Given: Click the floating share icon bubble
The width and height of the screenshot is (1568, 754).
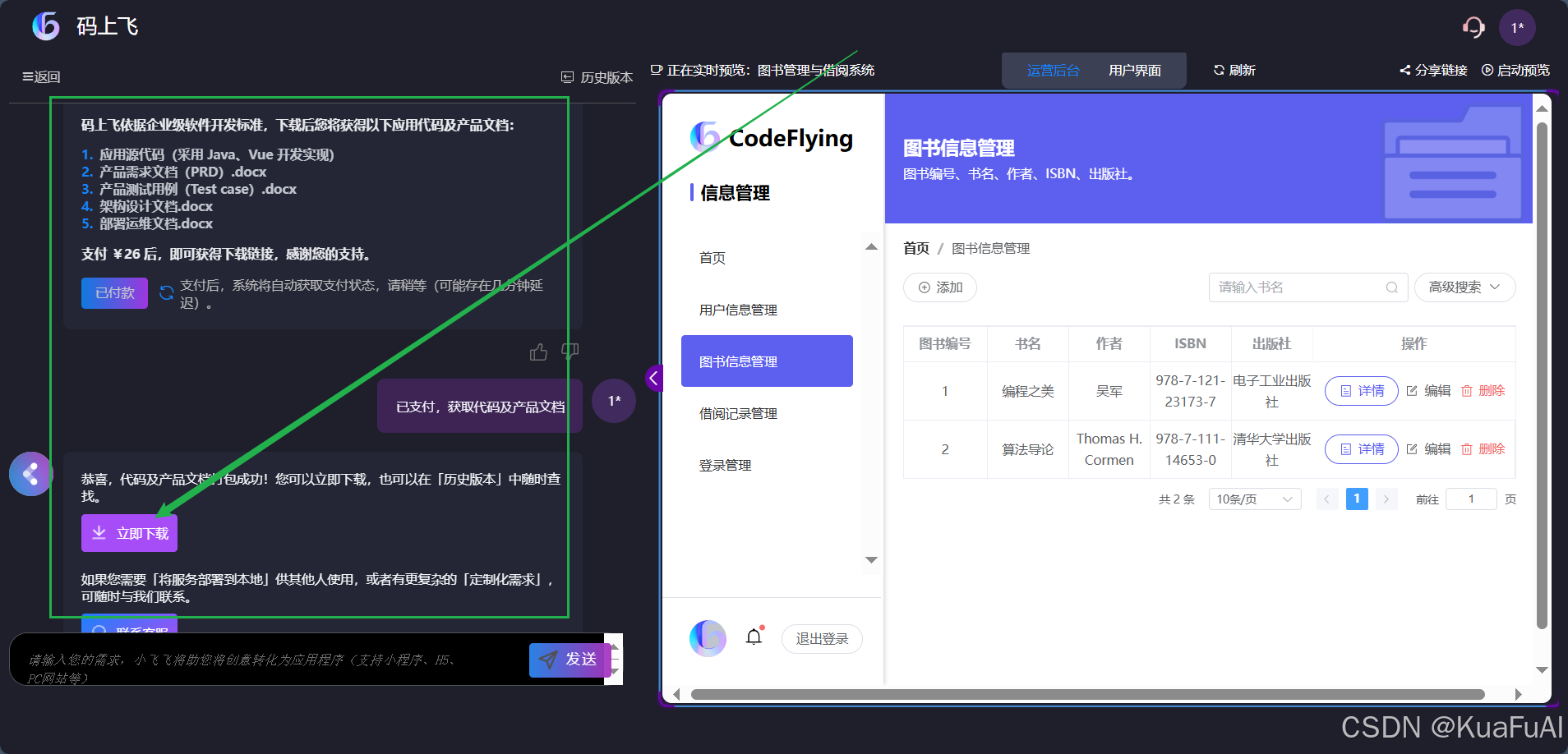Looking at the screenshot, I should coord(31,474).
